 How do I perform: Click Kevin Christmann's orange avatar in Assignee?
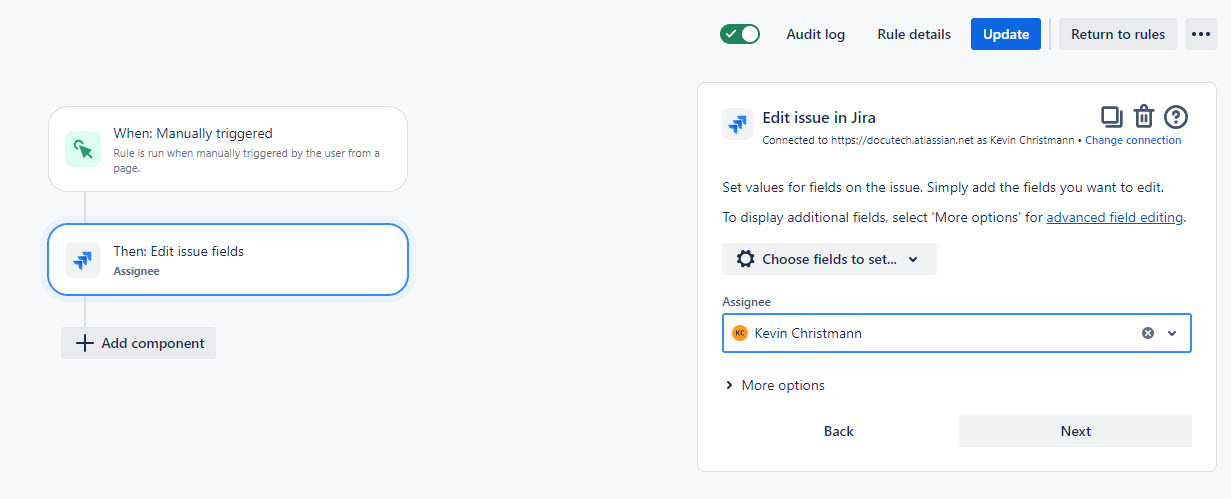[x=740, y=333]
